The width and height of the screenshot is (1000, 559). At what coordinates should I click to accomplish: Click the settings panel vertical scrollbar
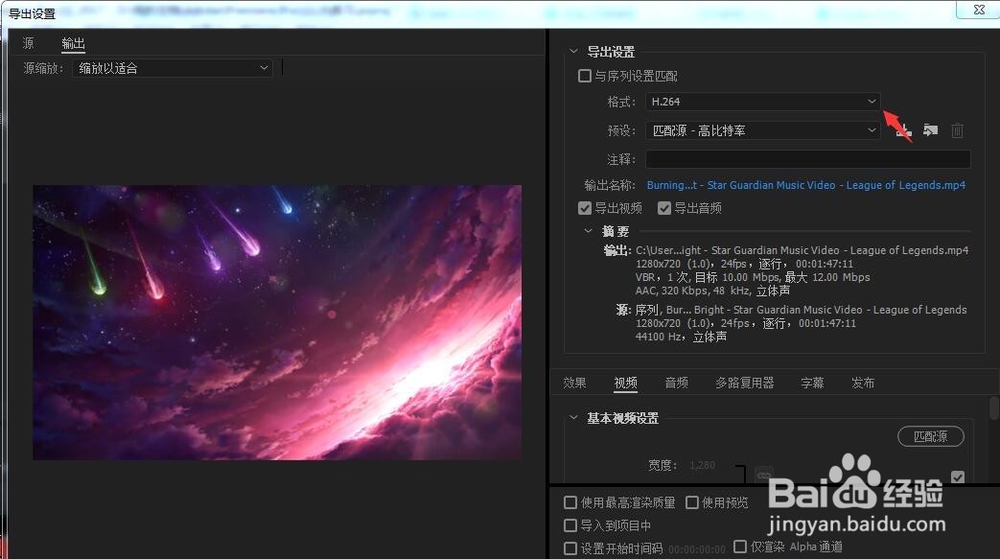point(994,408)
